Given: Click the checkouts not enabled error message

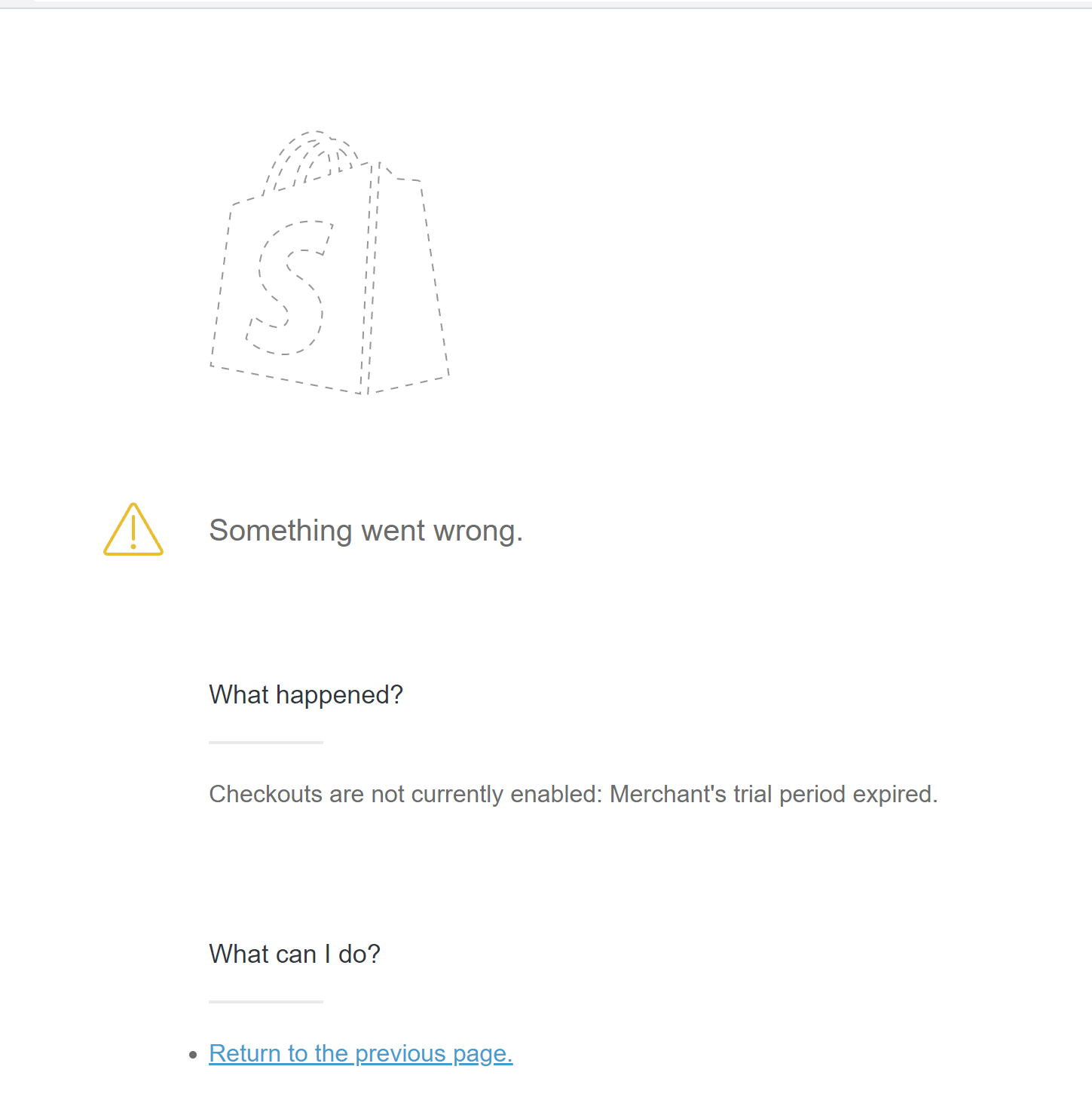Looking at the screenshot, I should coord(573,794).
